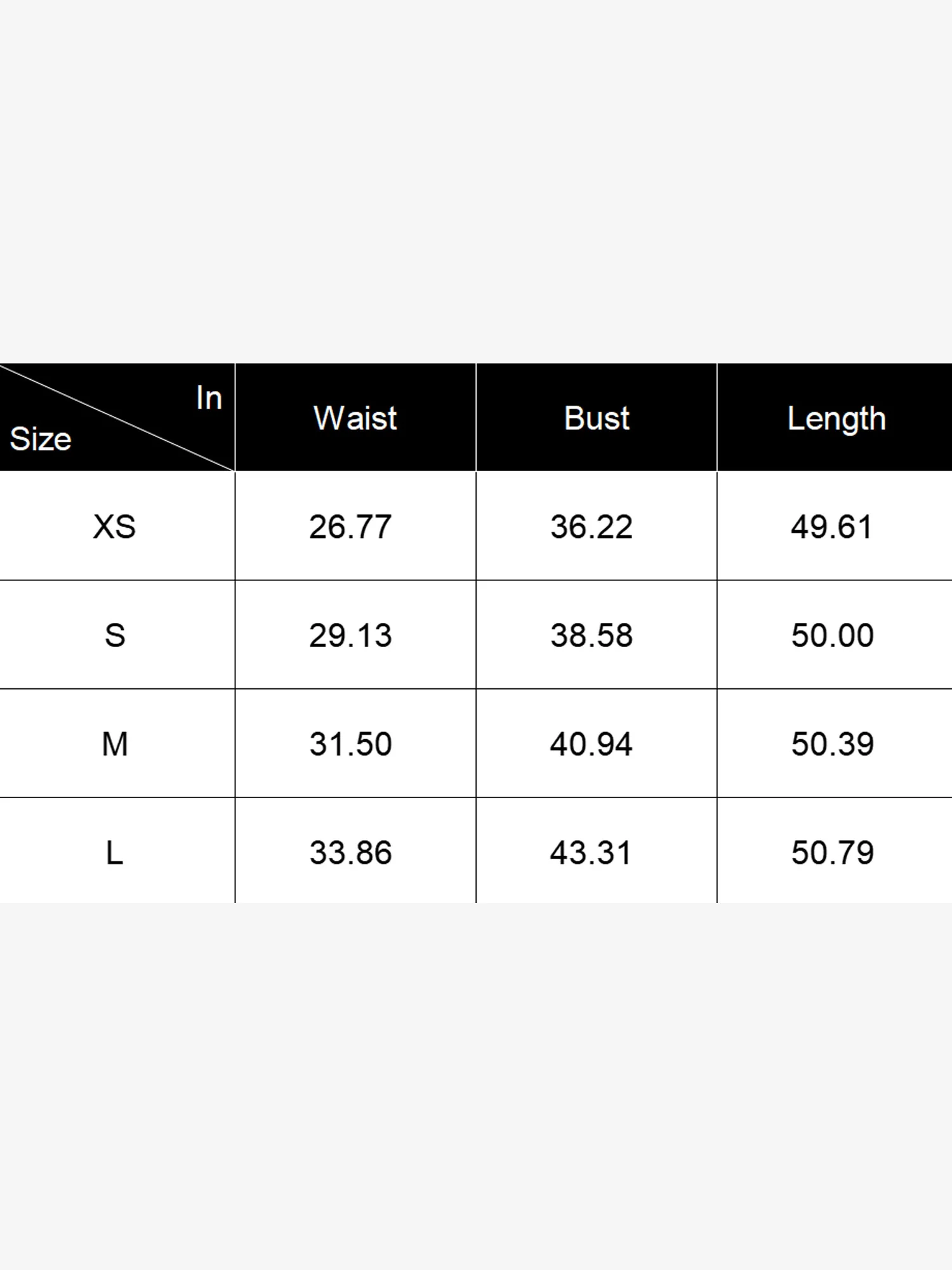The height and width of the screenshot is (1270, 952).
Task: Click the Length column header
Action: point(836,418)
